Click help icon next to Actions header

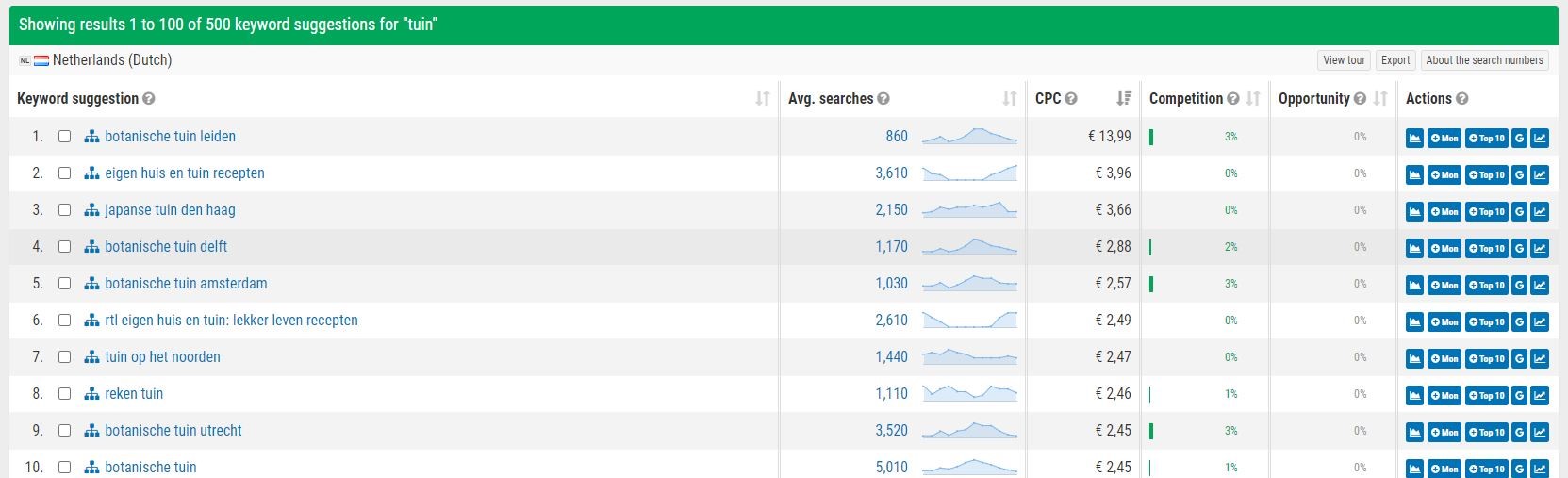coord(1462,99)
